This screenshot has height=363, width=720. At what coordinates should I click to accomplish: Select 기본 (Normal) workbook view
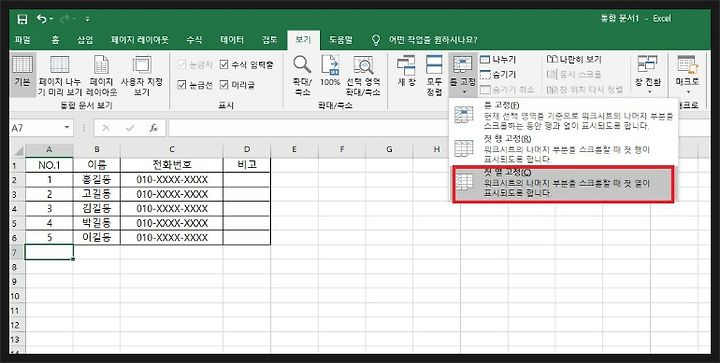click(x=22, y=75)
